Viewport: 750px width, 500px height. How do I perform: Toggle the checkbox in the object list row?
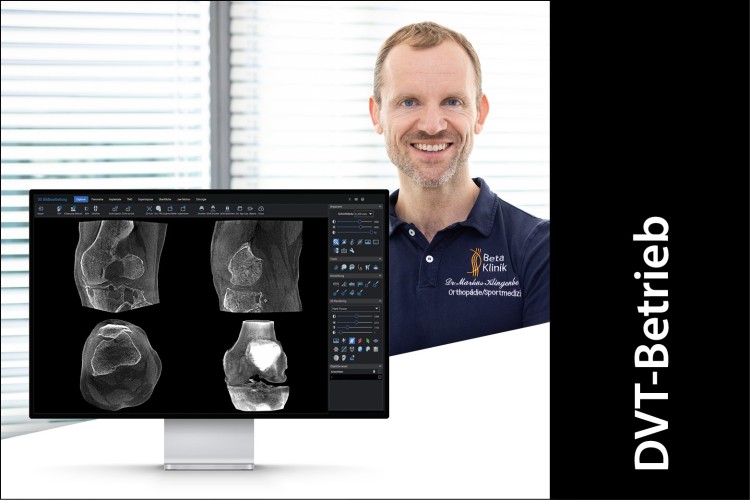point(378,375)
